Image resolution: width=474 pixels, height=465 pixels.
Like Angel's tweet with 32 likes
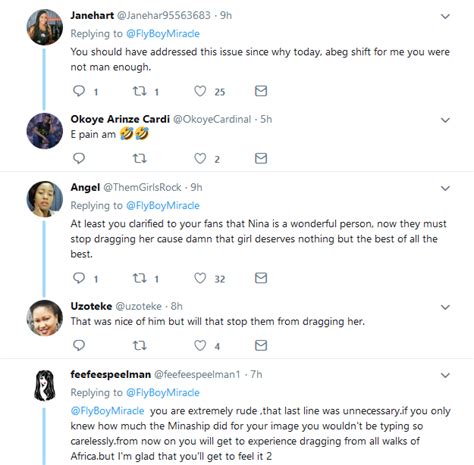click(200, 278)
